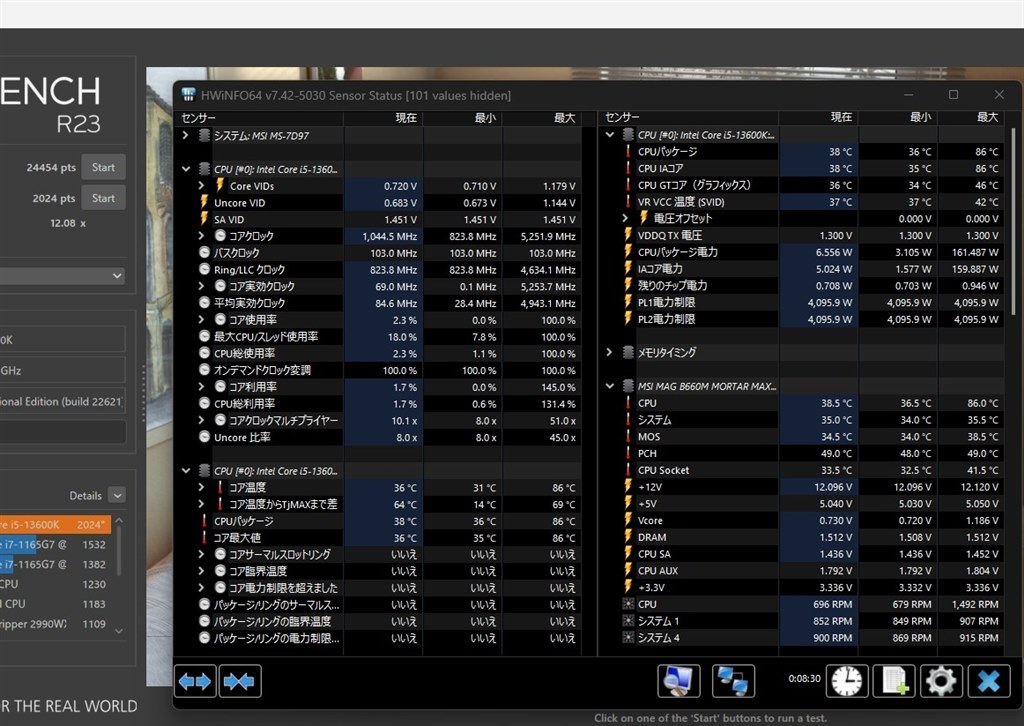1024x726 pixels.
Task: Select the IAコア電力 row
Action: [812, 268]
